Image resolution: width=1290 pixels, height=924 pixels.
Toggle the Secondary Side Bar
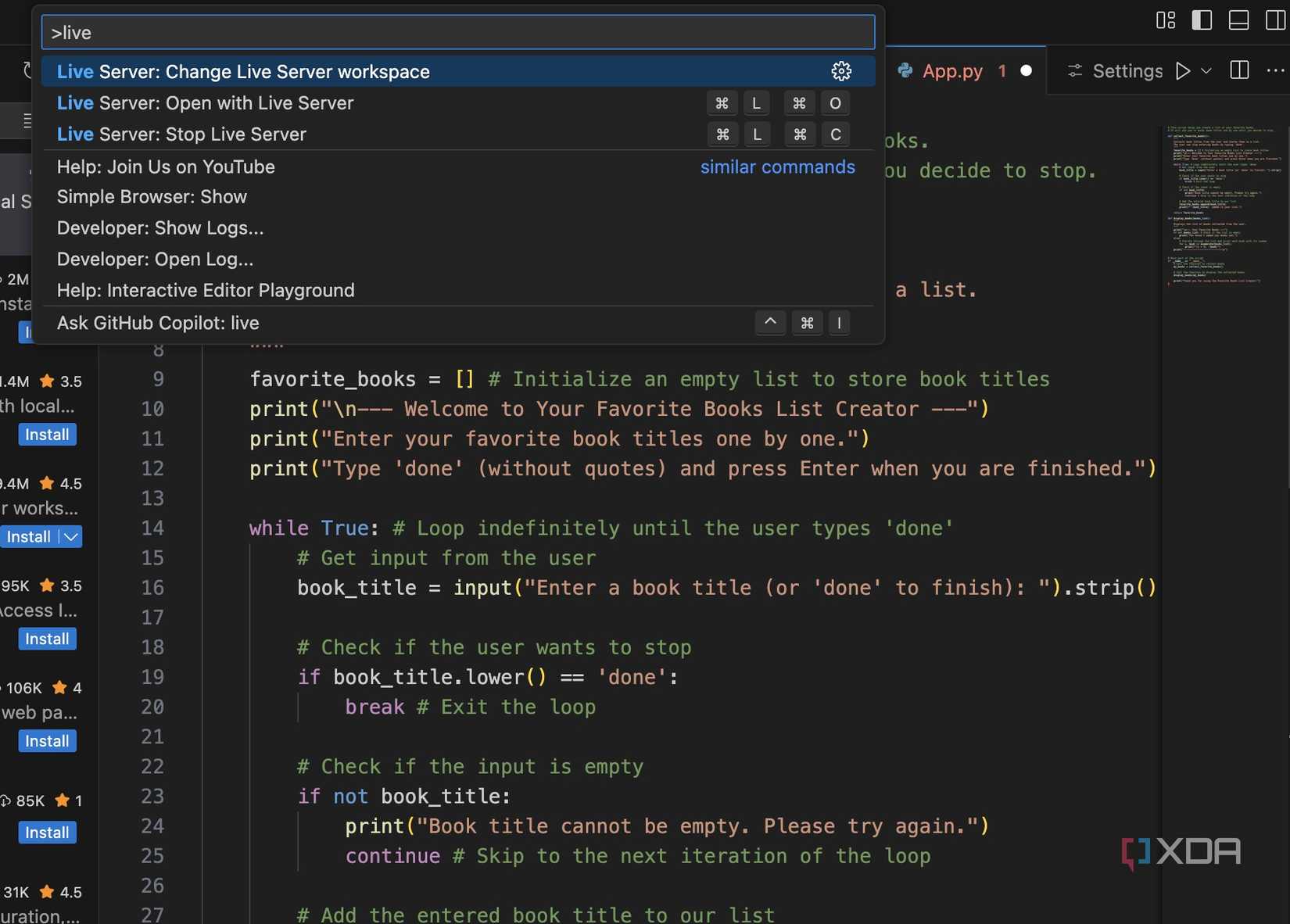(1276, 20)
